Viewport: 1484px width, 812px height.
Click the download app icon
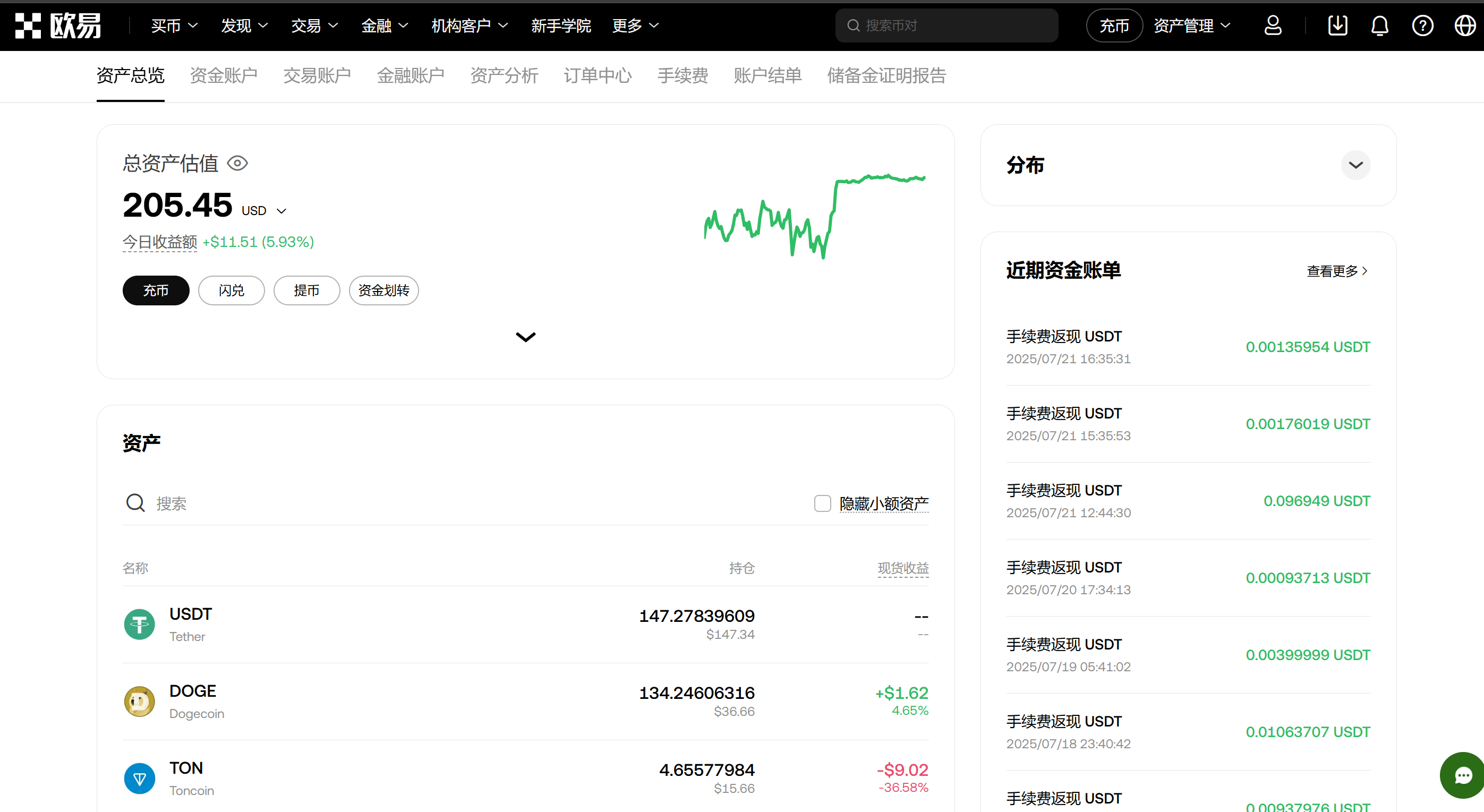point(1337,25)
